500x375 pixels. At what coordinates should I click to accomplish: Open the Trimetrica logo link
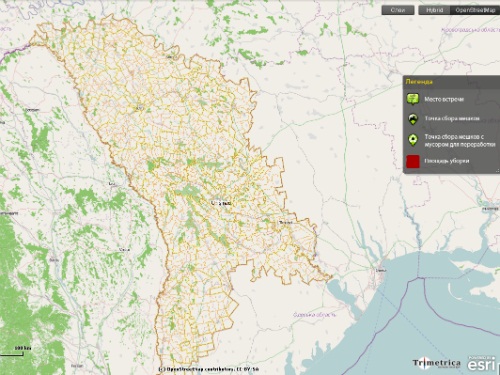click(x=436, y=363)
